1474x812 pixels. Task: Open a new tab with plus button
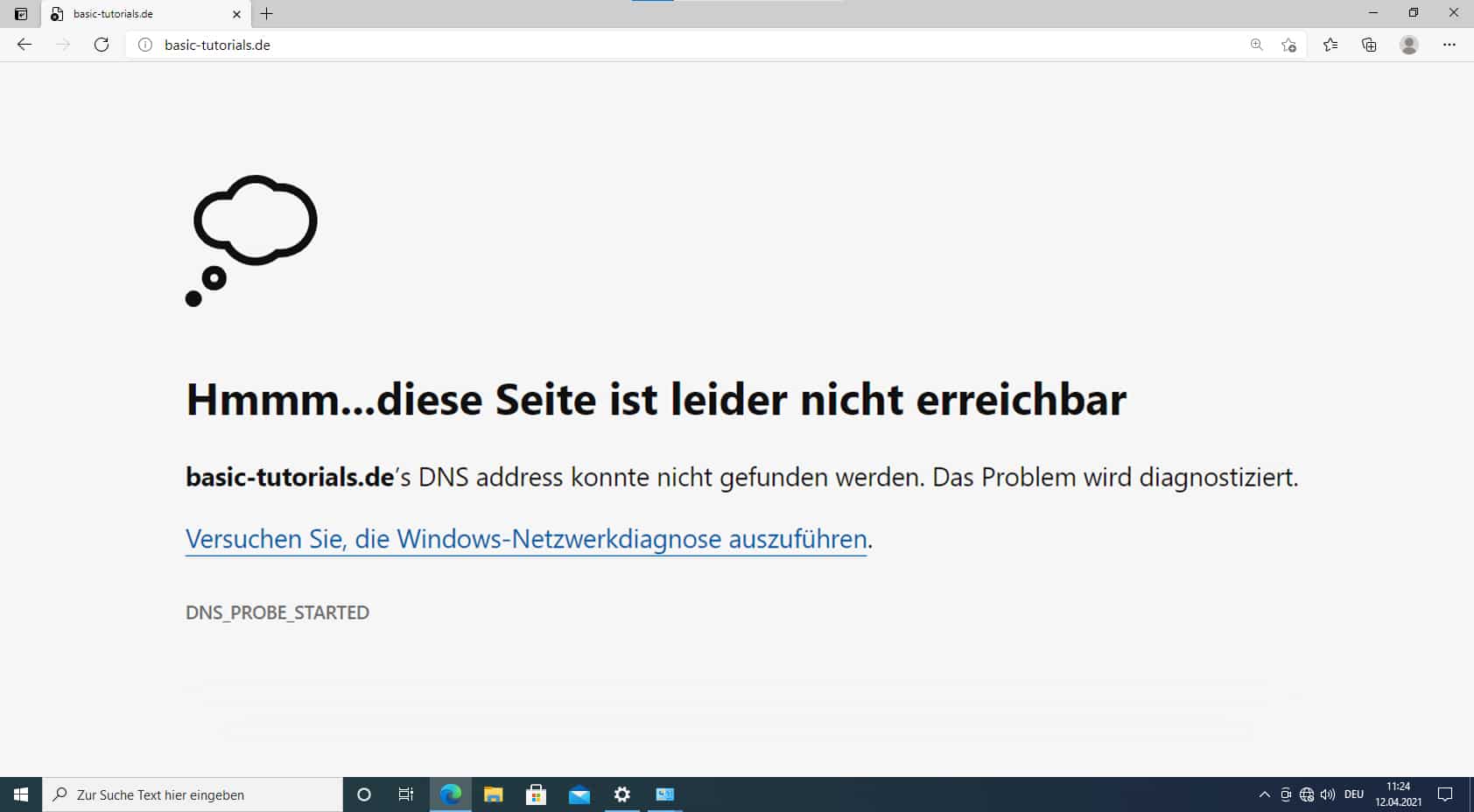point(267,14)
